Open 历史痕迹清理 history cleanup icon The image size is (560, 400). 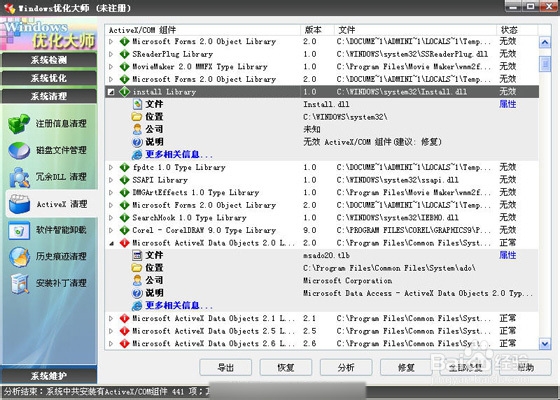[19, 257]
